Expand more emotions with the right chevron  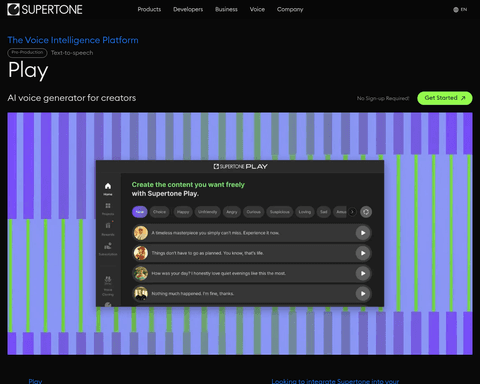pos(352,212)
